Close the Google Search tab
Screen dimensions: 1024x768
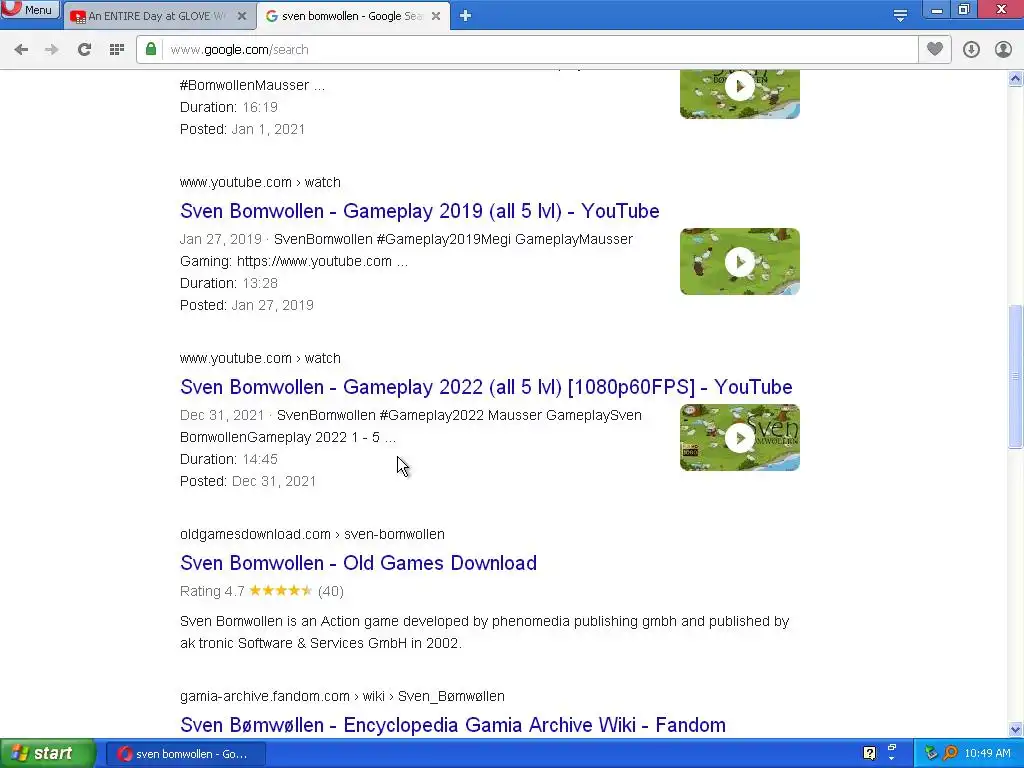tap(436, 16)
